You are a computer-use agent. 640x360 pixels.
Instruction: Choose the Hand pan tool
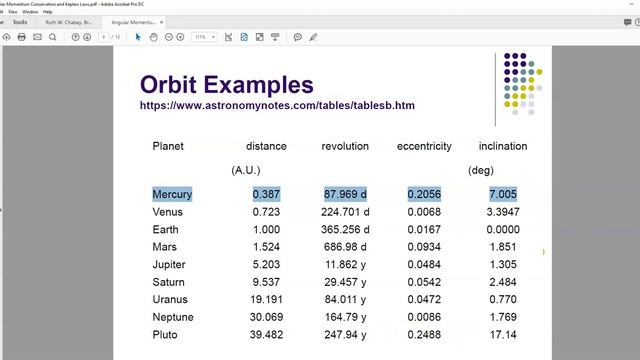(153, 37)
